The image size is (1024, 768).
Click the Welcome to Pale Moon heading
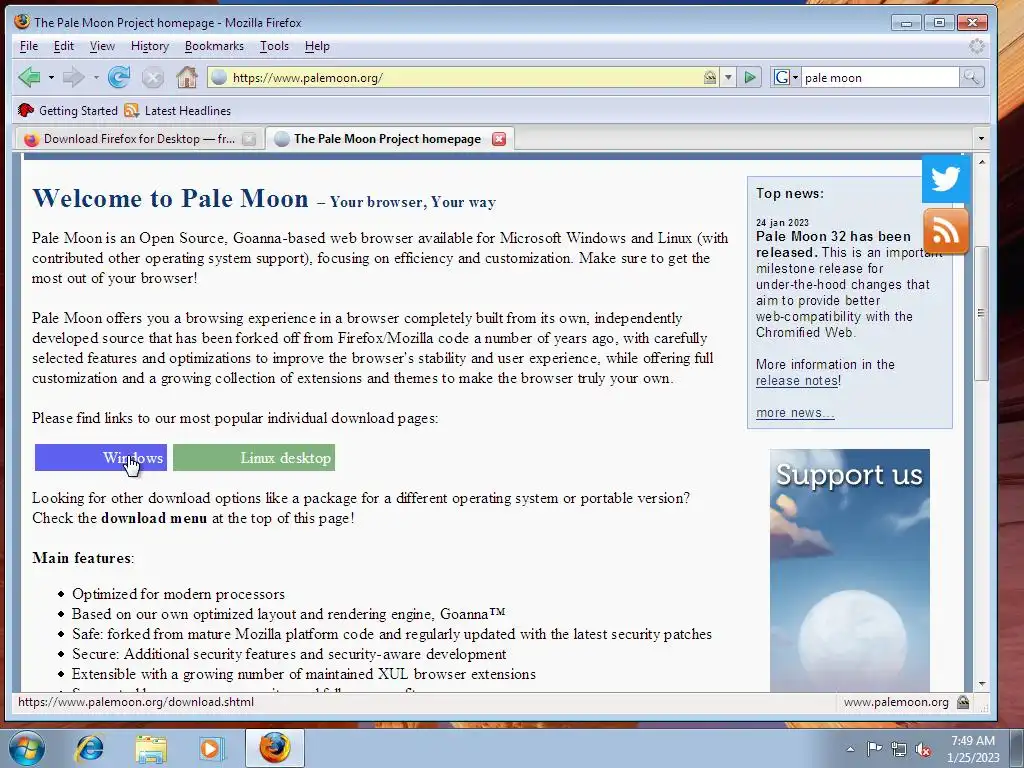point(170,199)
